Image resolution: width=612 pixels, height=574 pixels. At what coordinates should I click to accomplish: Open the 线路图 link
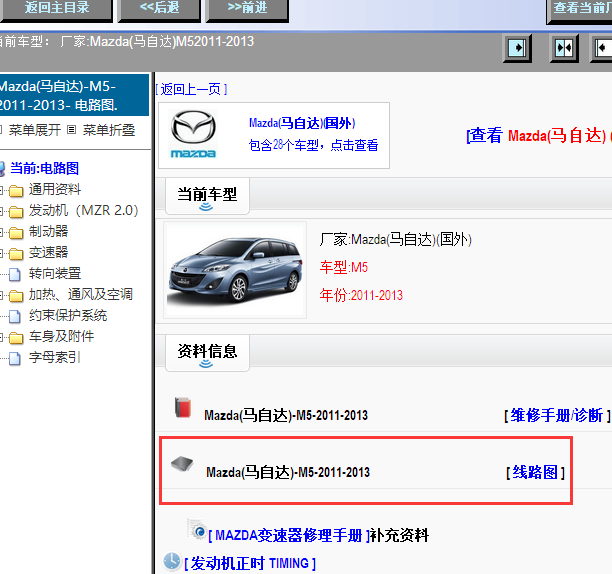tap(535, 473)
